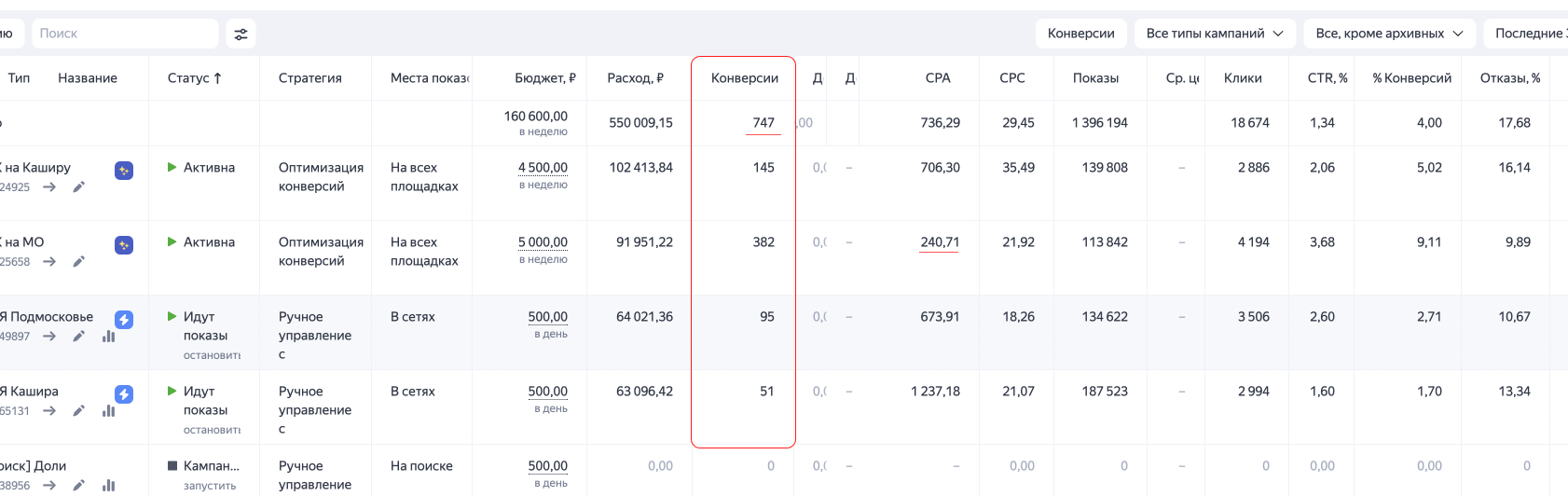Focus the Поиск search field

[125, 34]
